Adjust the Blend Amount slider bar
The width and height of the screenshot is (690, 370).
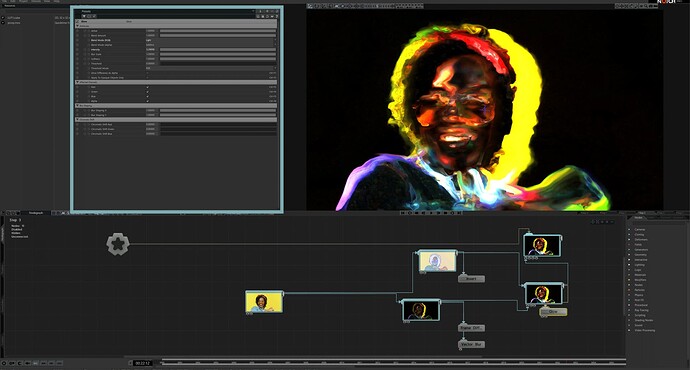pyautogui.click(x=218, y=35)
